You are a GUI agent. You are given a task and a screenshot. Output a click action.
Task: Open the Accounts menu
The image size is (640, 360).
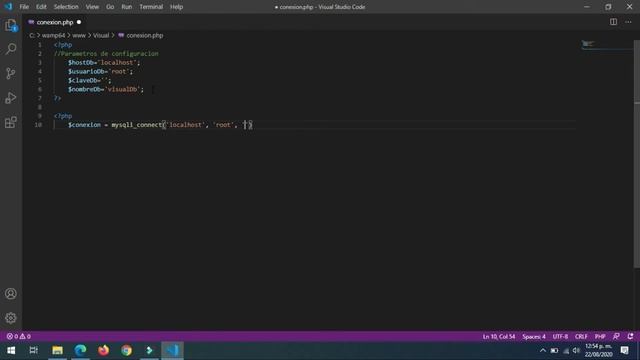(11, 293)
